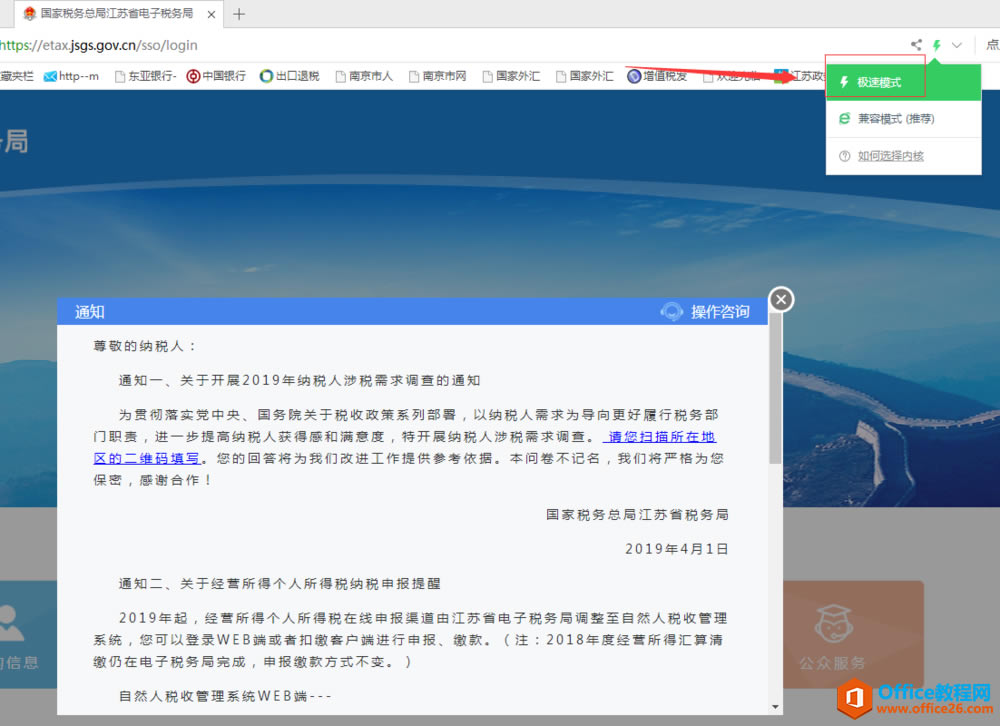Open 如何选择内核 help link
1000x726 pixels.
(x=890, y=156)
